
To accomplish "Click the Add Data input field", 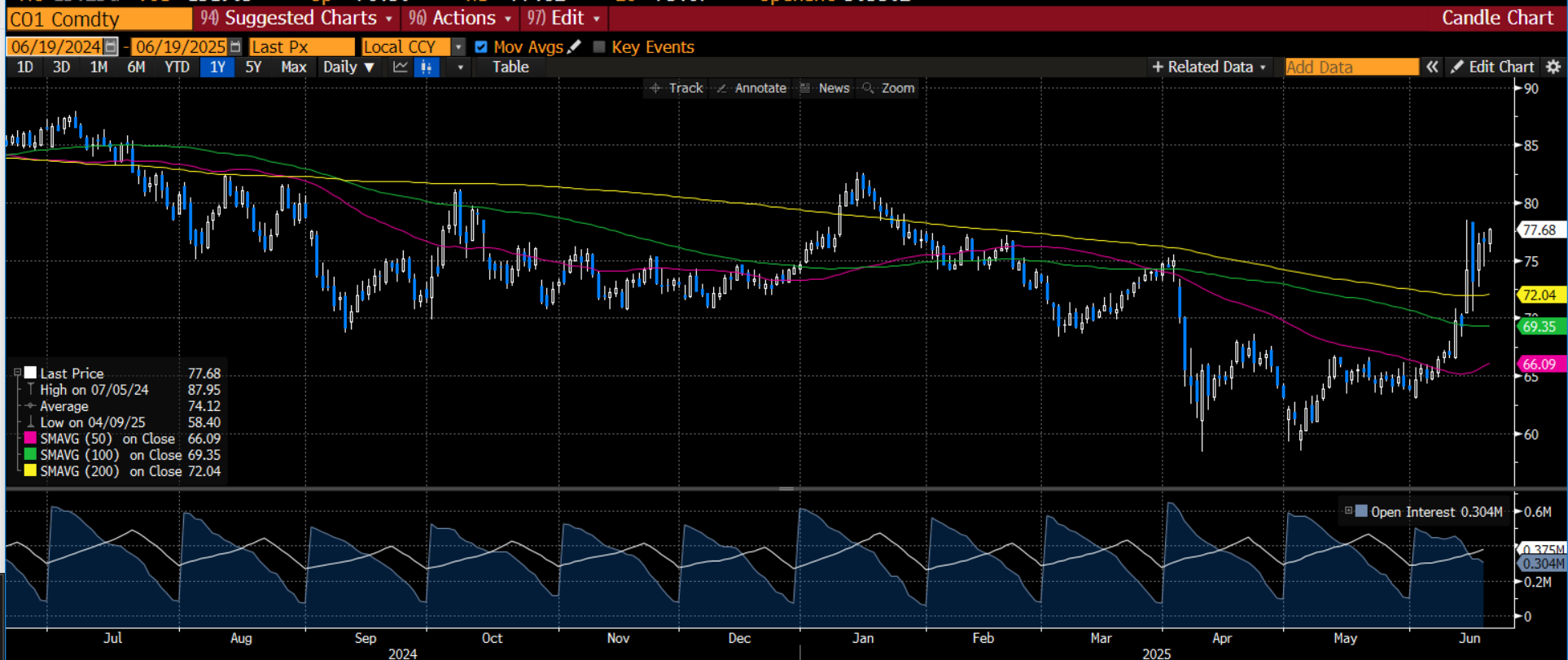I will (x=1351, y=67).
